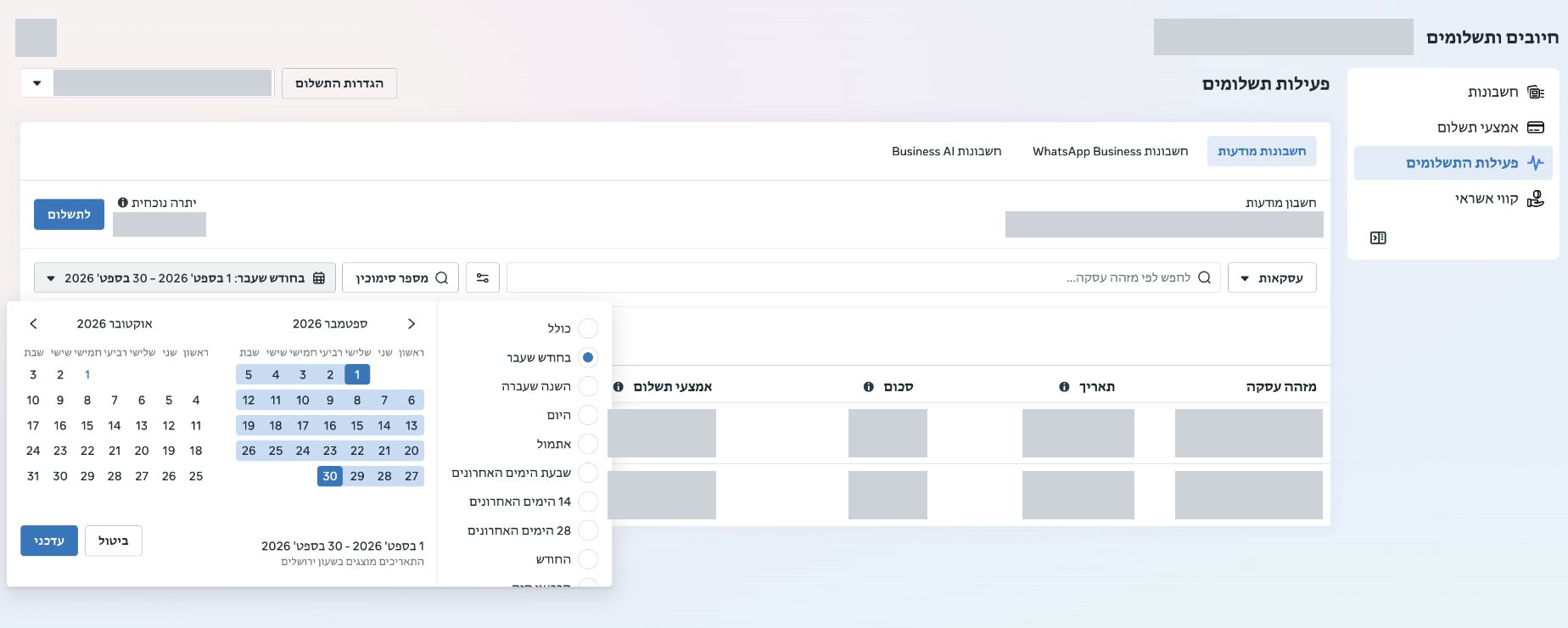Open the account selector dropdown arrow

(x=36, y=83)
